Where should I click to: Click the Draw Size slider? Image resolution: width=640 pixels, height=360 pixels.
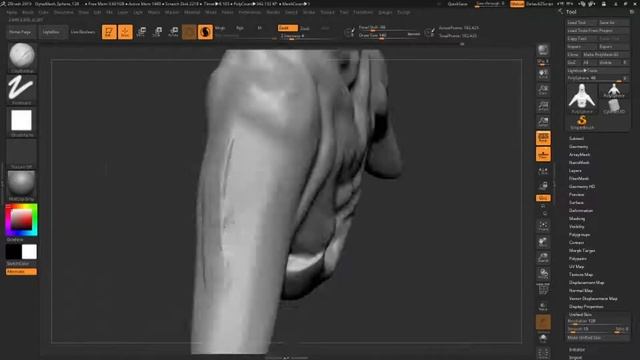pyautogui.click(x=389, y=36)
